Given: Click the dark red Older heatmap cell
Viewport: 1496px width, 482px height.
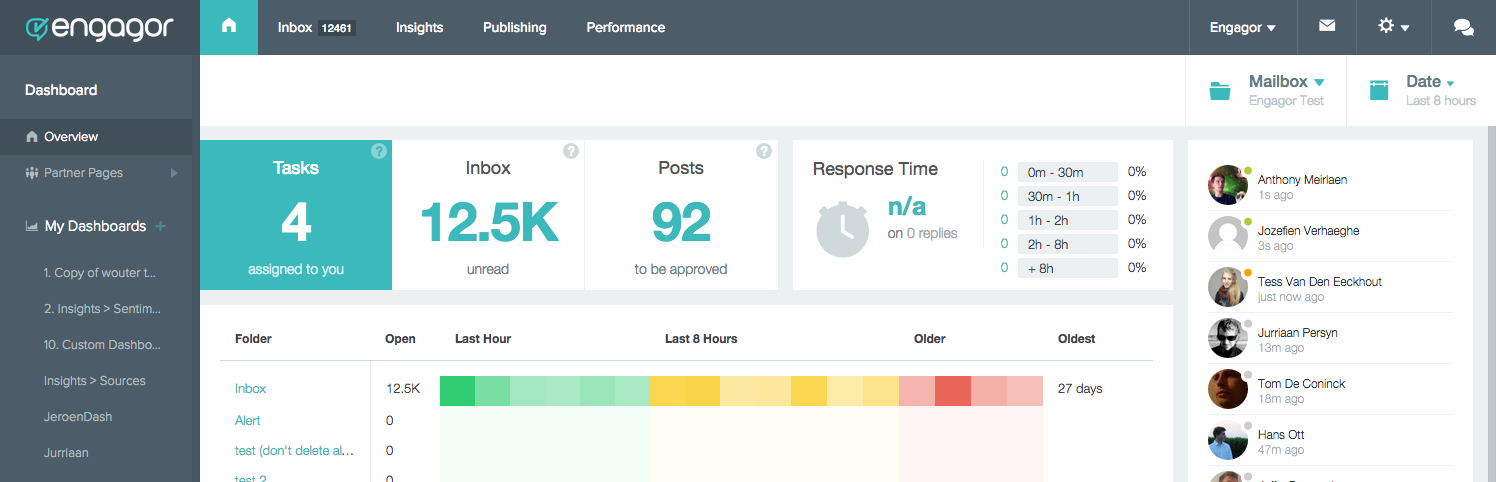Looking at the screenshot, I should point(952,391).
